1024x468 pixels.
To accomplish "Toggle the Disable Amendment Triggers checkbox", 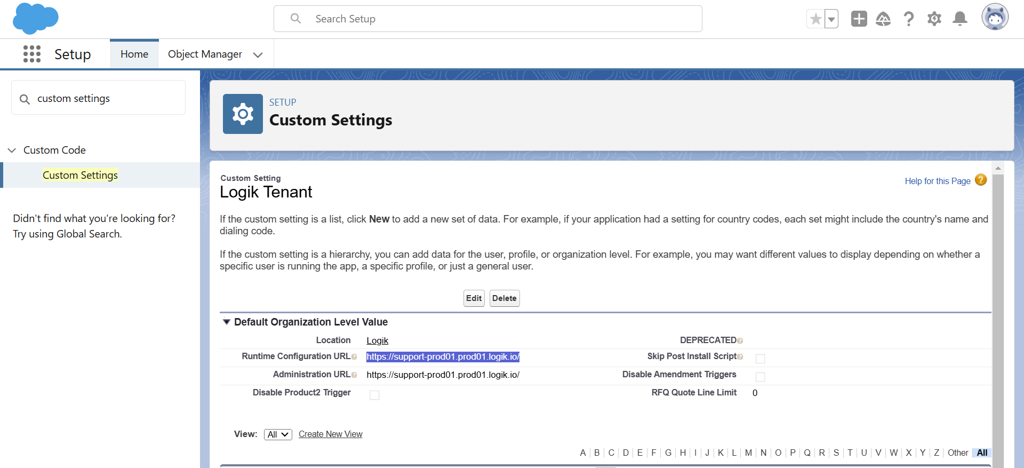I will coord(760,377).
